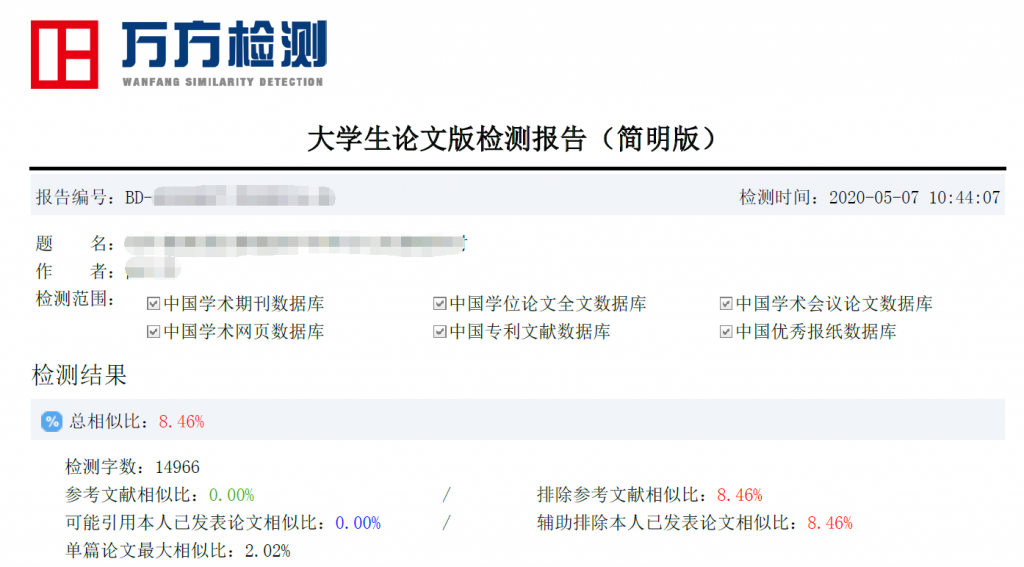The image size is (1024, 567).
Task: Click the 万方检测 brand name text
Action: (x=223, y=45)
